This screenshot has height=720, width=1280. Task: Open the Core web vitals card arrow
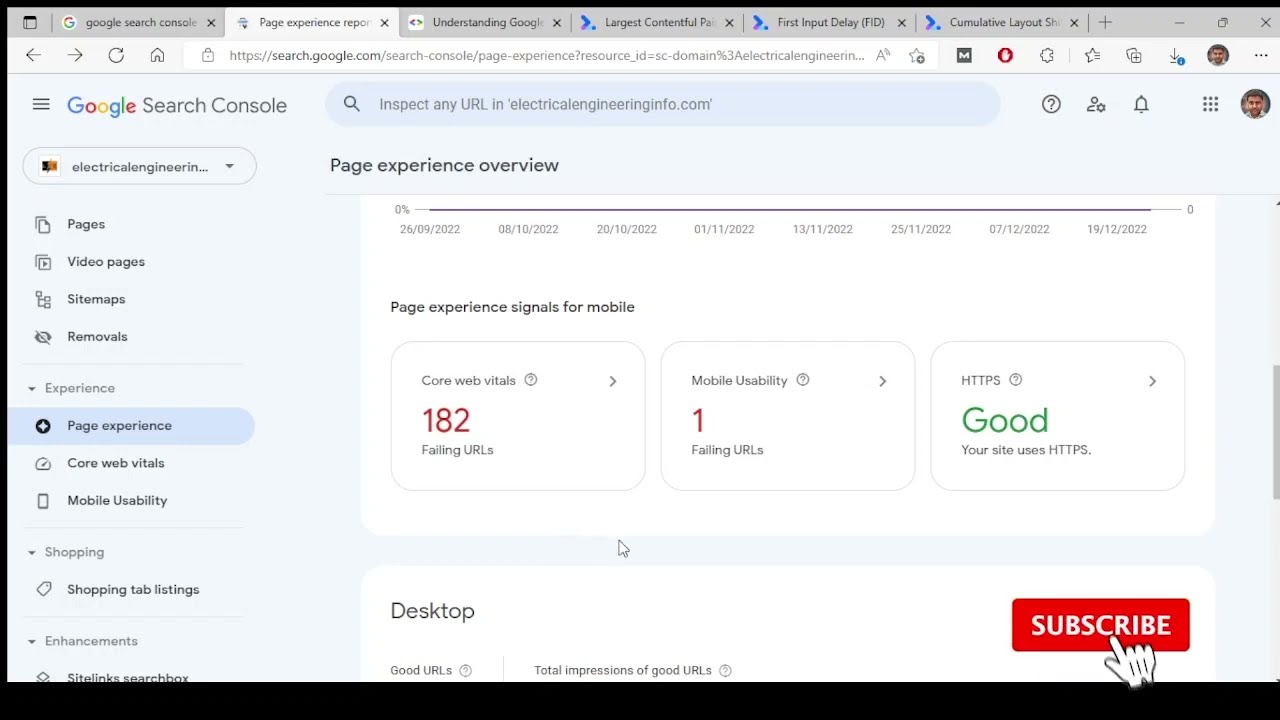[613, 381]
